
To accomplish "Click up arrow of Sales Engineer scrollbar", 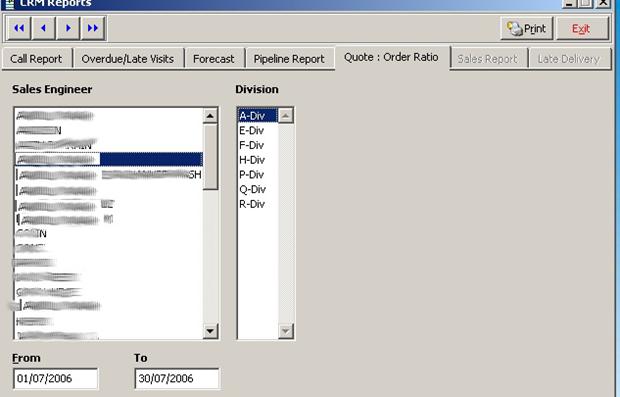I will point(210,116).
